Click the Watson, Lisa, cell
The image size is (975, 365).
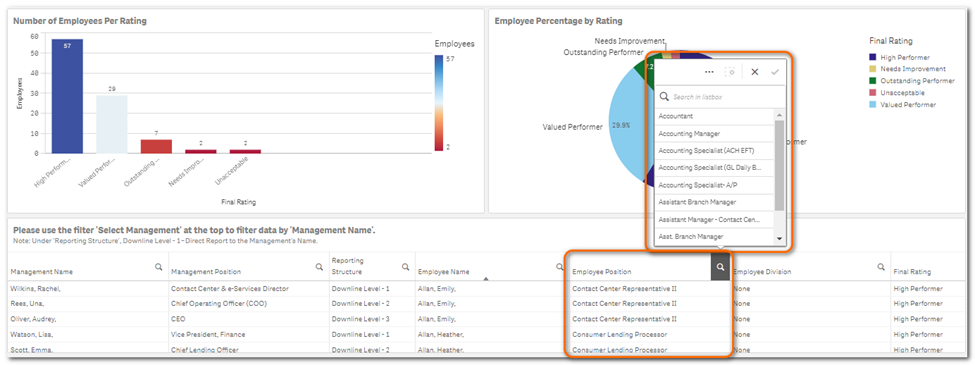(x=87, y=335)
